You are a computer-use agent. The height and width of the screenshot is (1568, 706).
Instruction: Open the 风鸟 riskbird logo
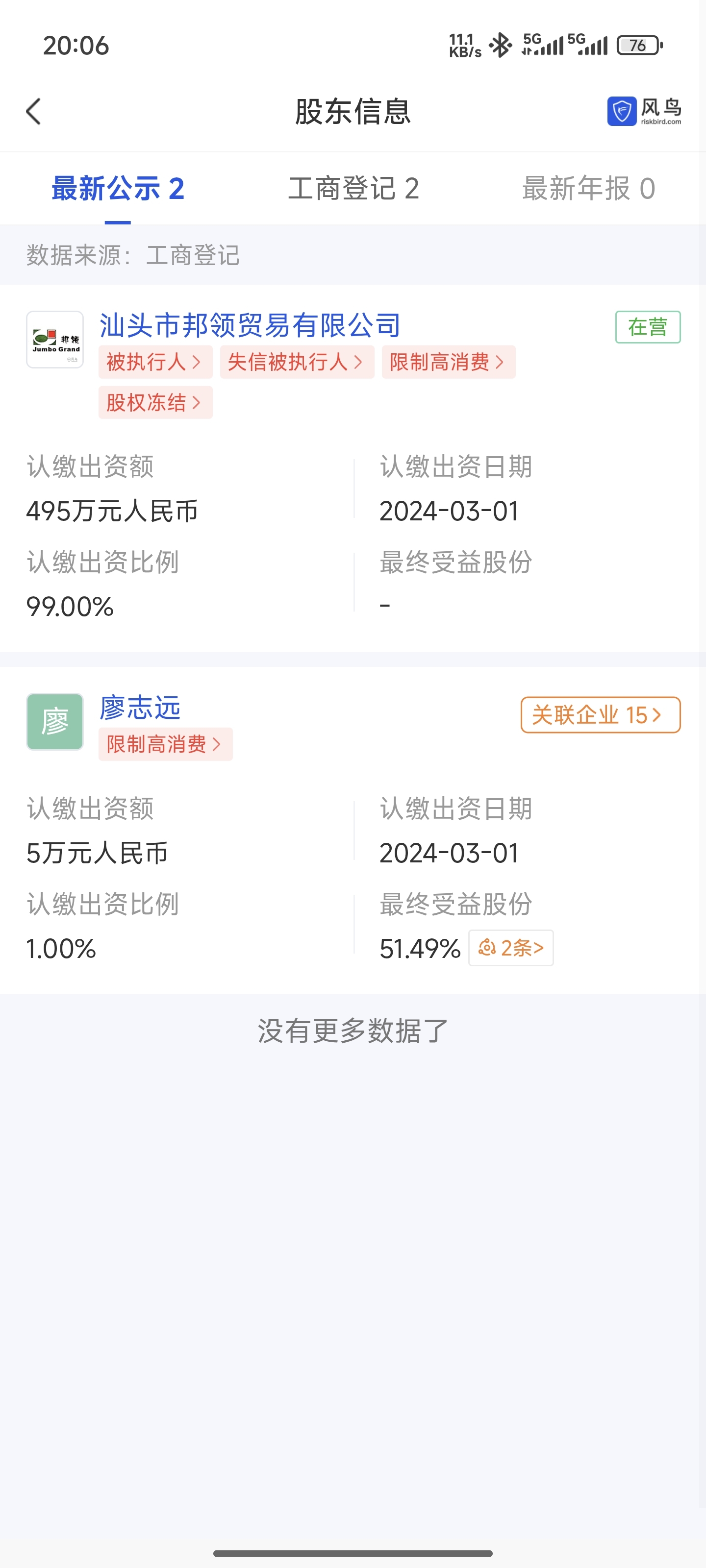coord(644,111)
